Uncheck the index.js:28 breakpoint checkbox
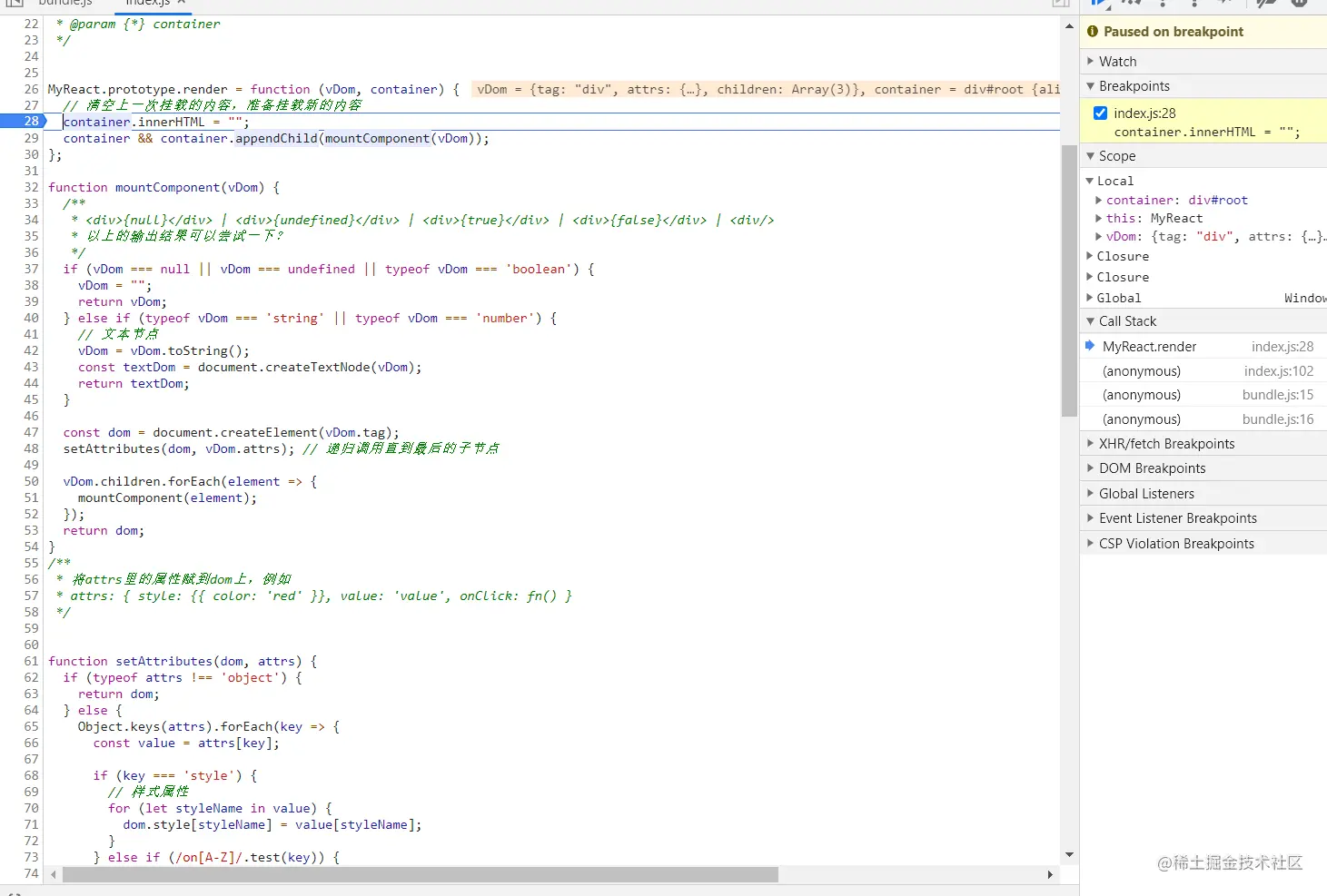 point(1100,113)
